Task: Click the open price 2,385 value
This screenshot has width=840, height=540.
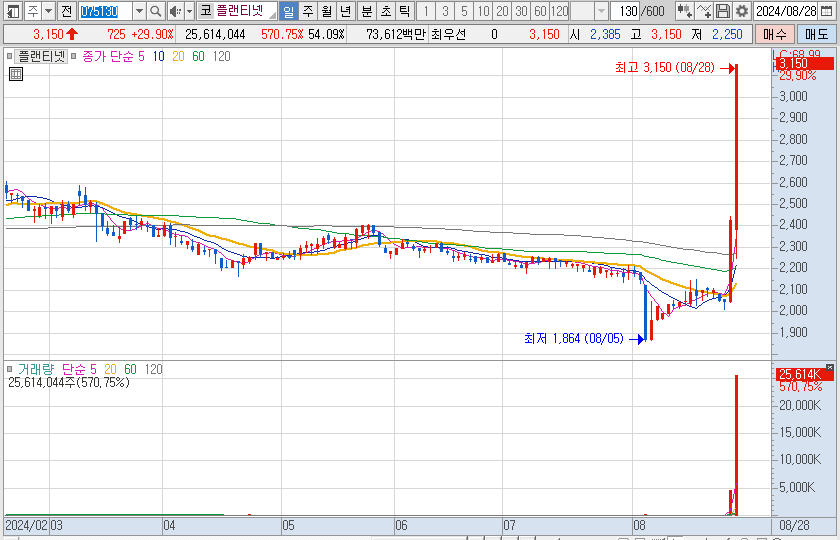Action: point(605,35)
